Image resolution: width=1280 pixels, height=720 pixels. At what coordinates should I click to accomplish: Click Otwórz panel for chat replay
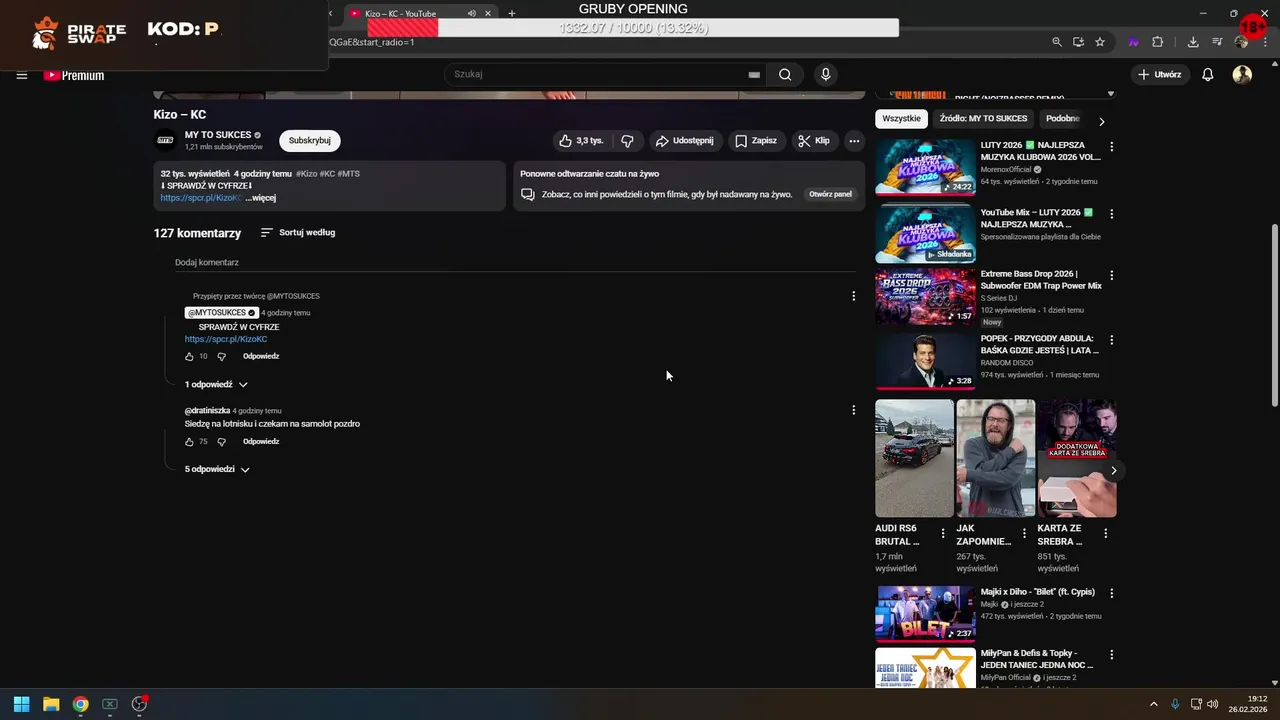830,194
